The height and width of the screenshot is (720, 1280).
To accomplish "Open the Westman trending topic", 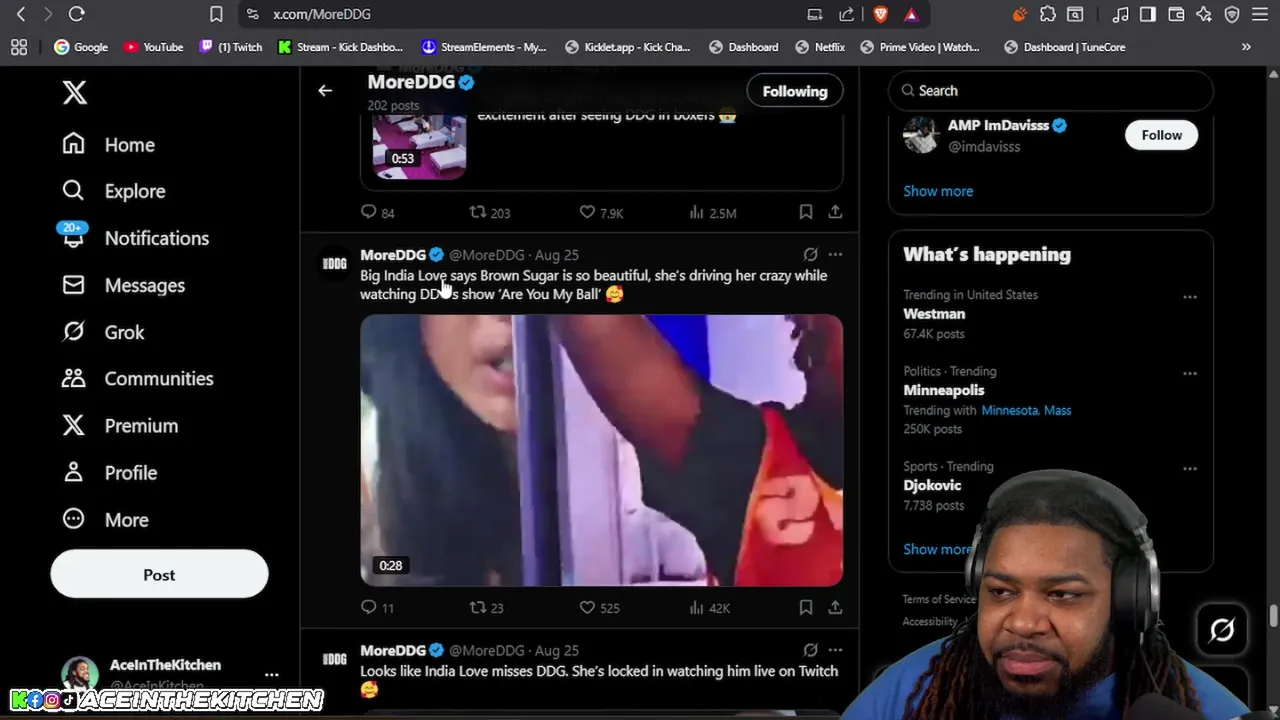I will click(934, 314).
